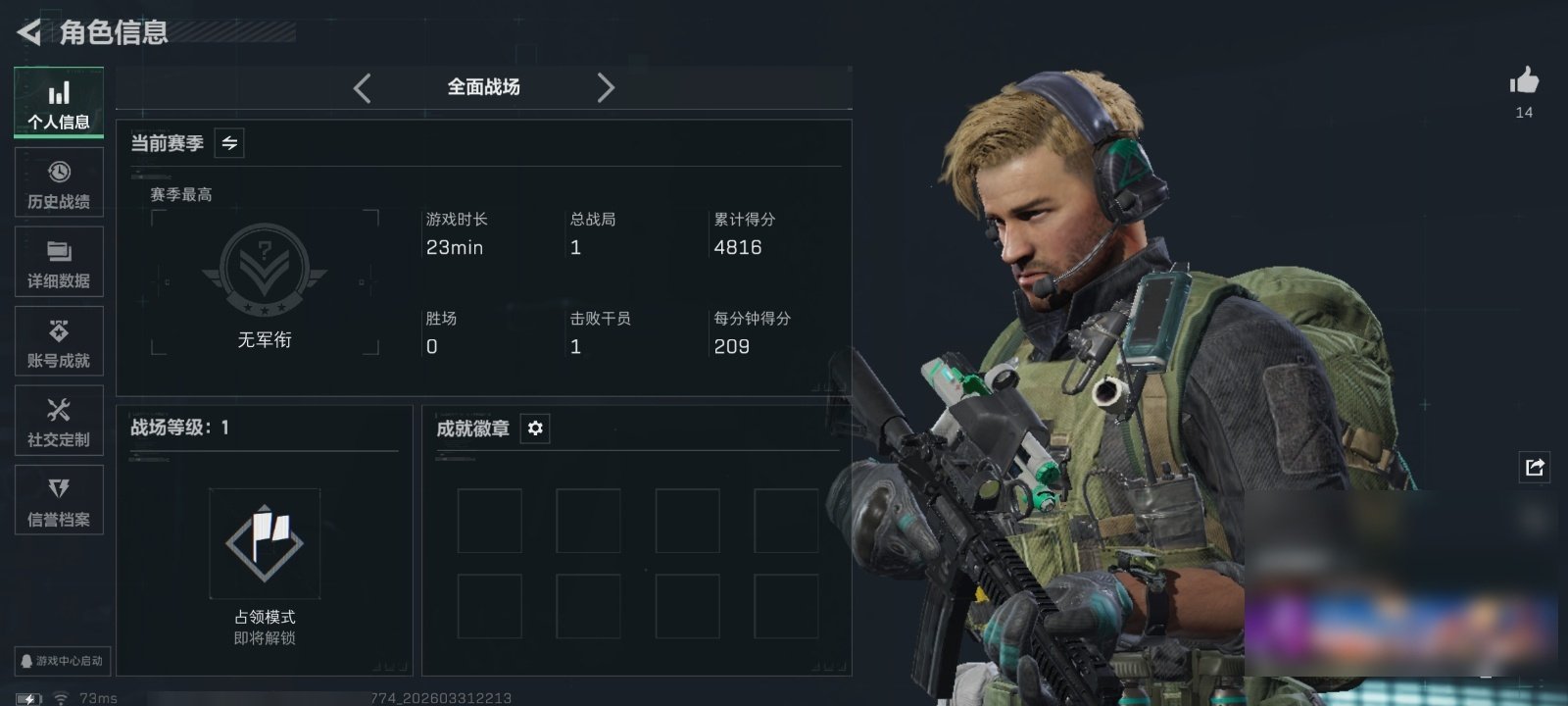Click the 全面战场 mode title
Screen dimensions: 1568x706
[x=484, y=87]
